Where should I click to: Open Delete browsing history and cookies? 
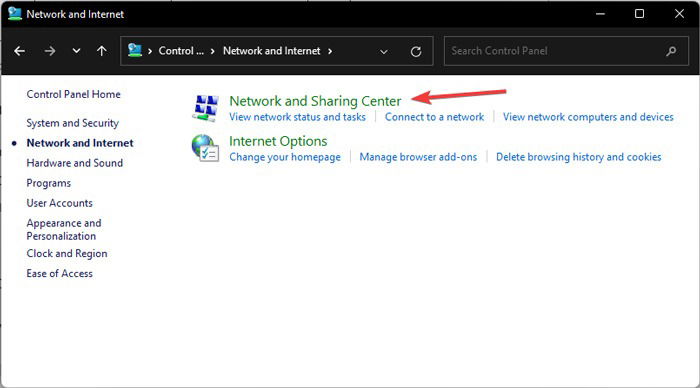(579, 157)
